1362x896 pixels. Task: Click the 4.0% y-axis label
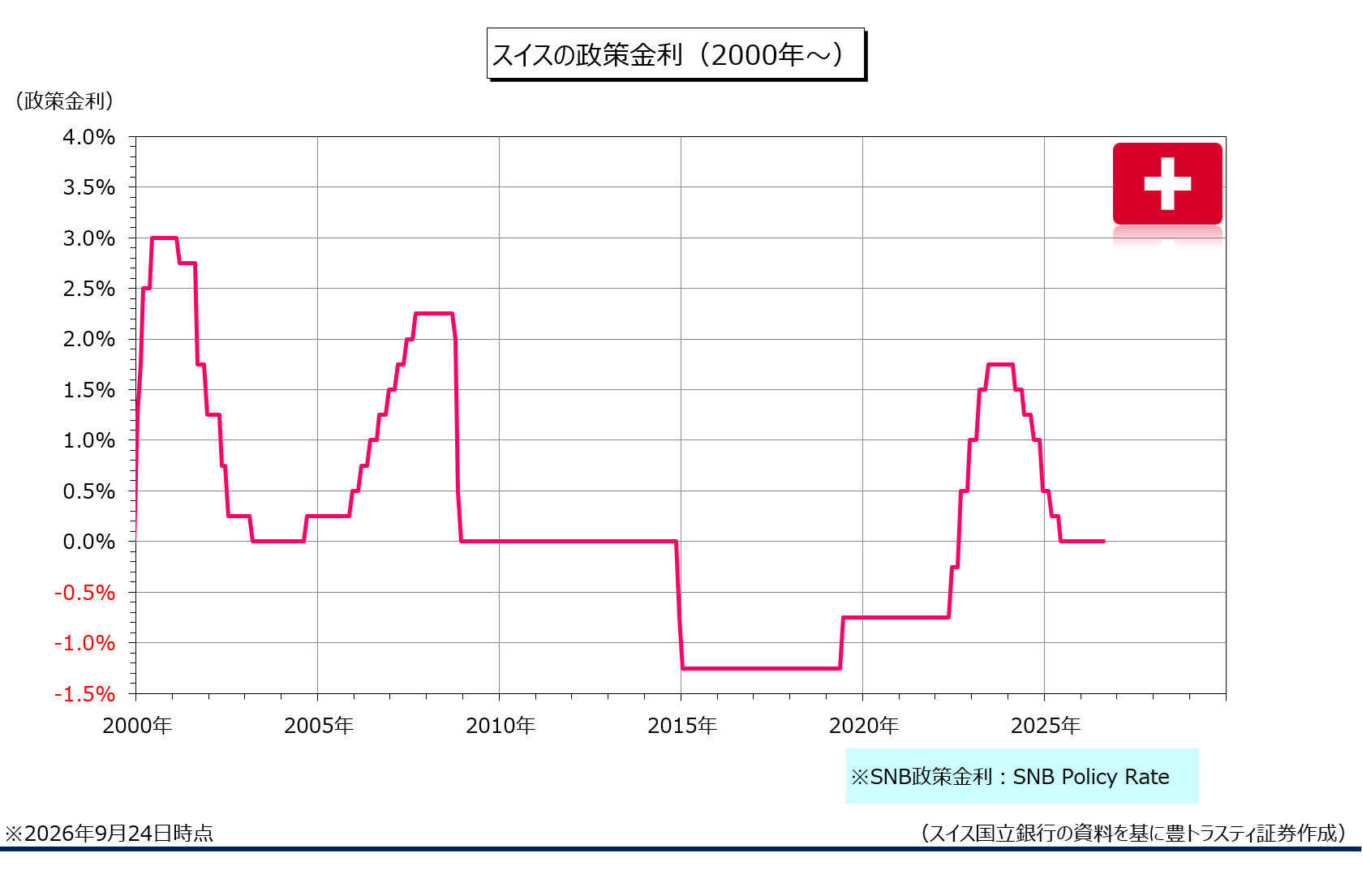tap(89, 137)
